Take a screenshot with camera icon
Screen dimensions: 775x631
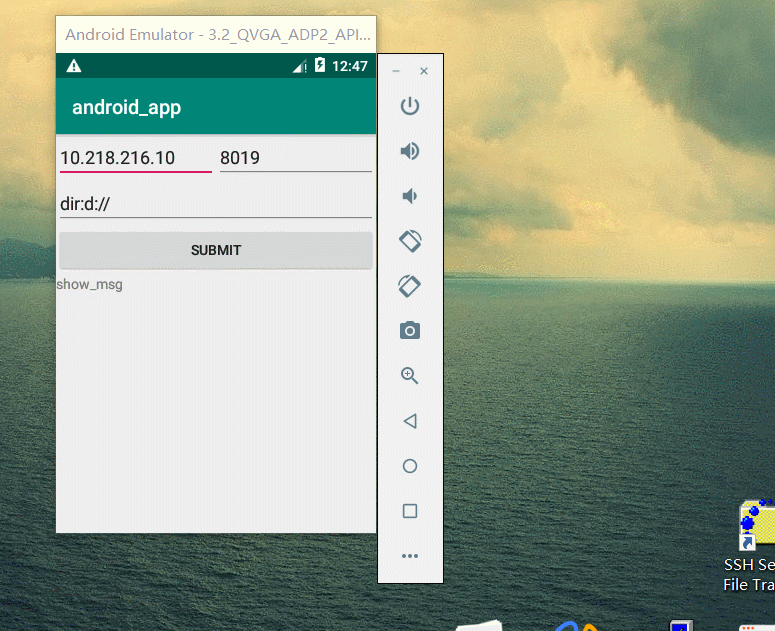pos(410,331)
